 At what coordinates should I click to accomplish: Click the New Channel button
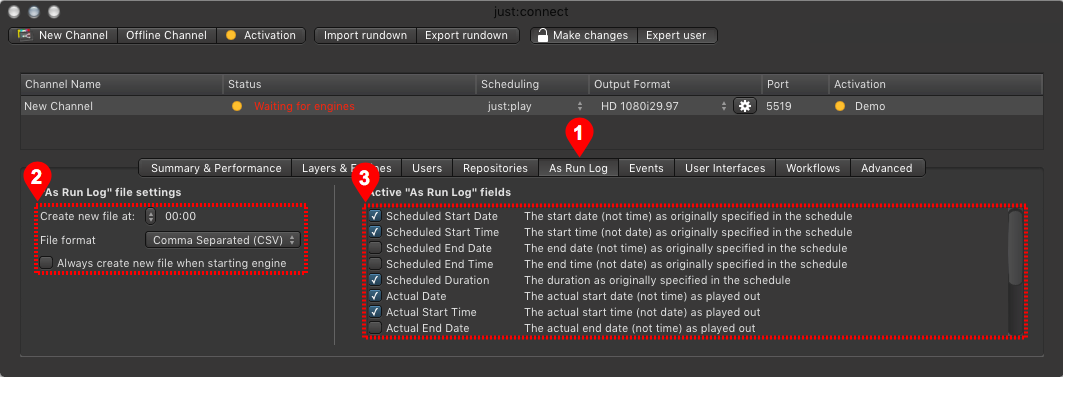coord(64,35)
